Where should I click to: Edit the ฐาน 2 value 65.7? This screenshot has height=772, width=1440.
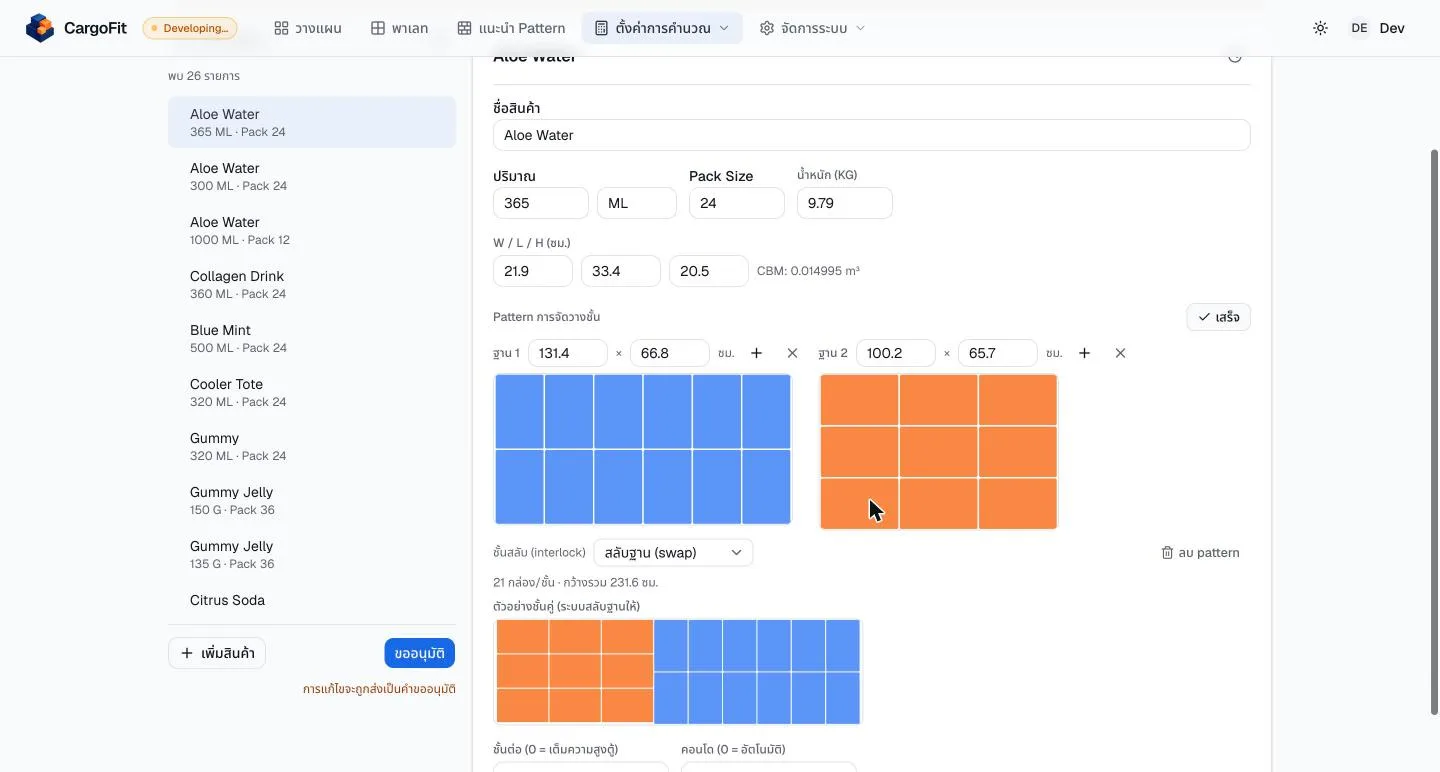(x=997, y=353)
